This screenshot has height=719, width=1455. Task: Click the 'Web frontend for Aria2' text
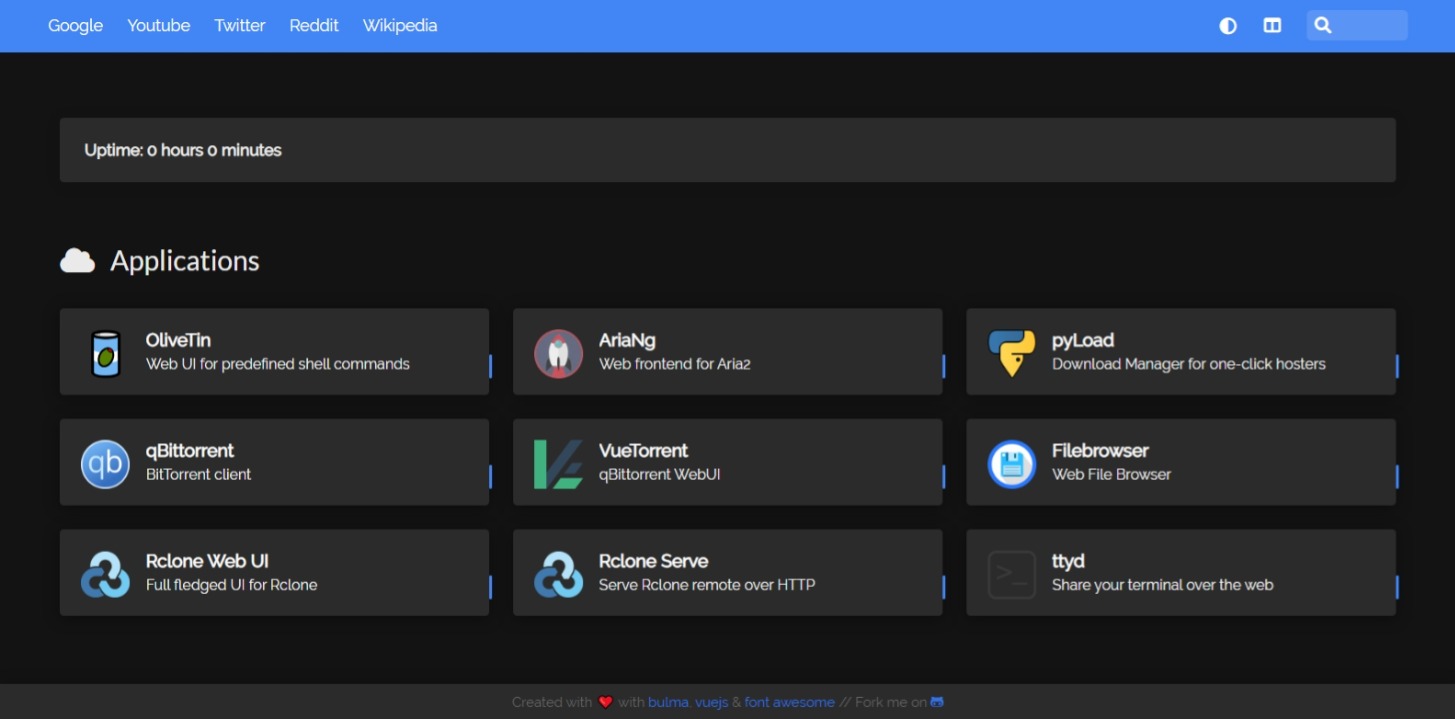tap(675, 364)
